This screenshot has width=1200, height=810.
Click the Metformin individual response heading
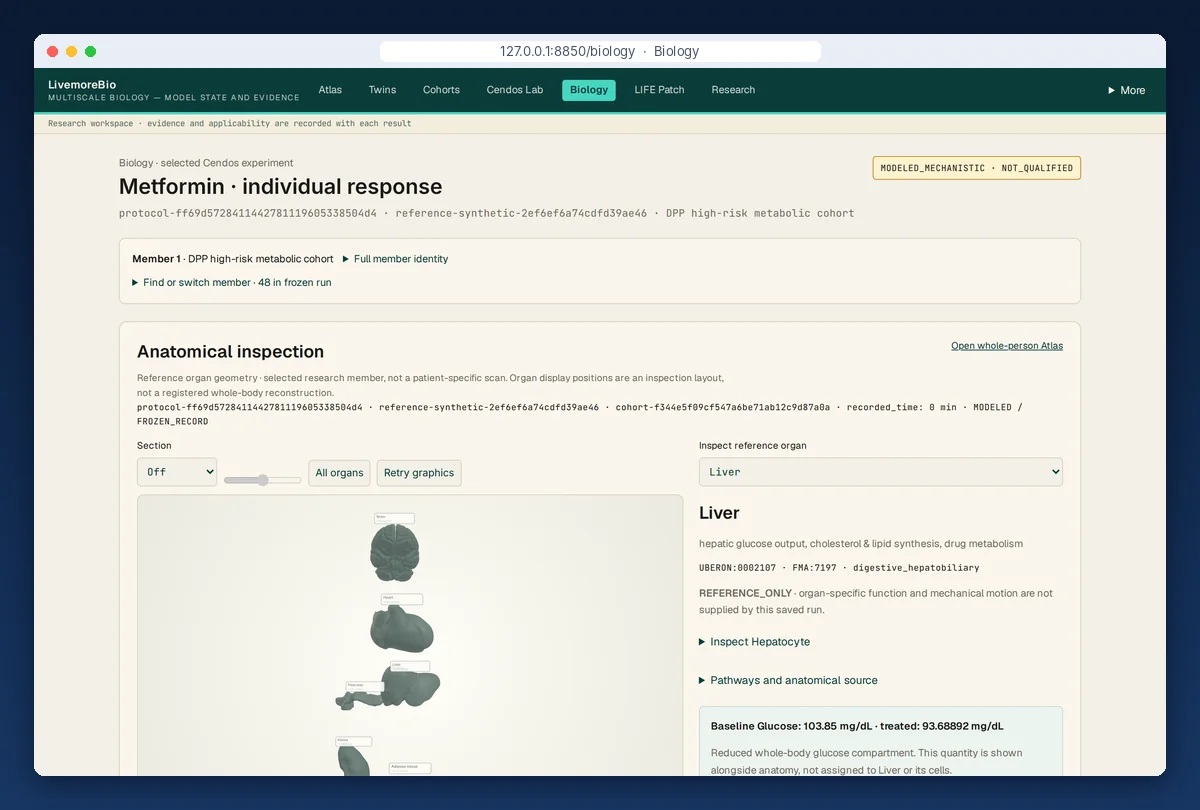(x=280, y=187)
